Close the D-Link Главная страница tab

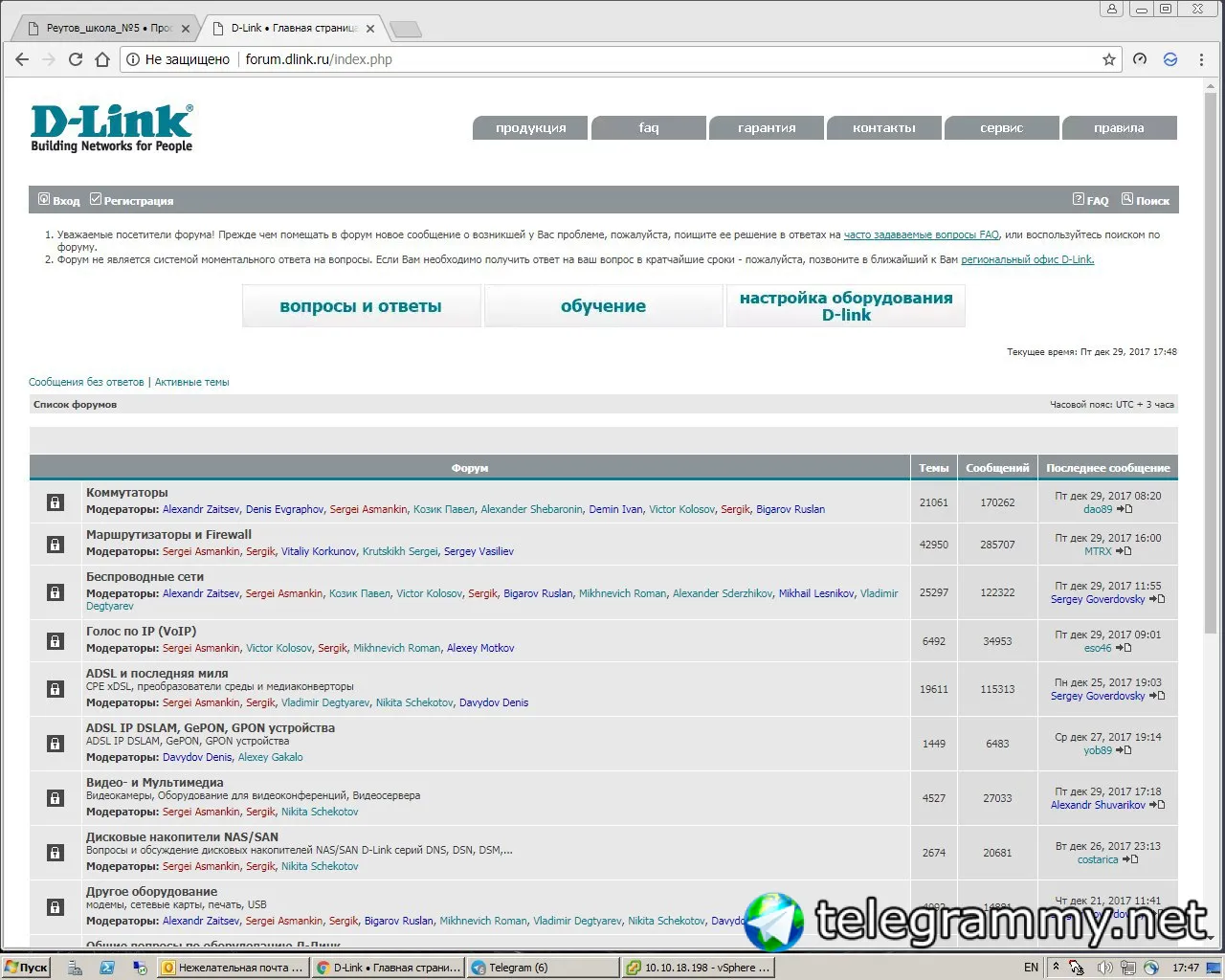[368, 29]
